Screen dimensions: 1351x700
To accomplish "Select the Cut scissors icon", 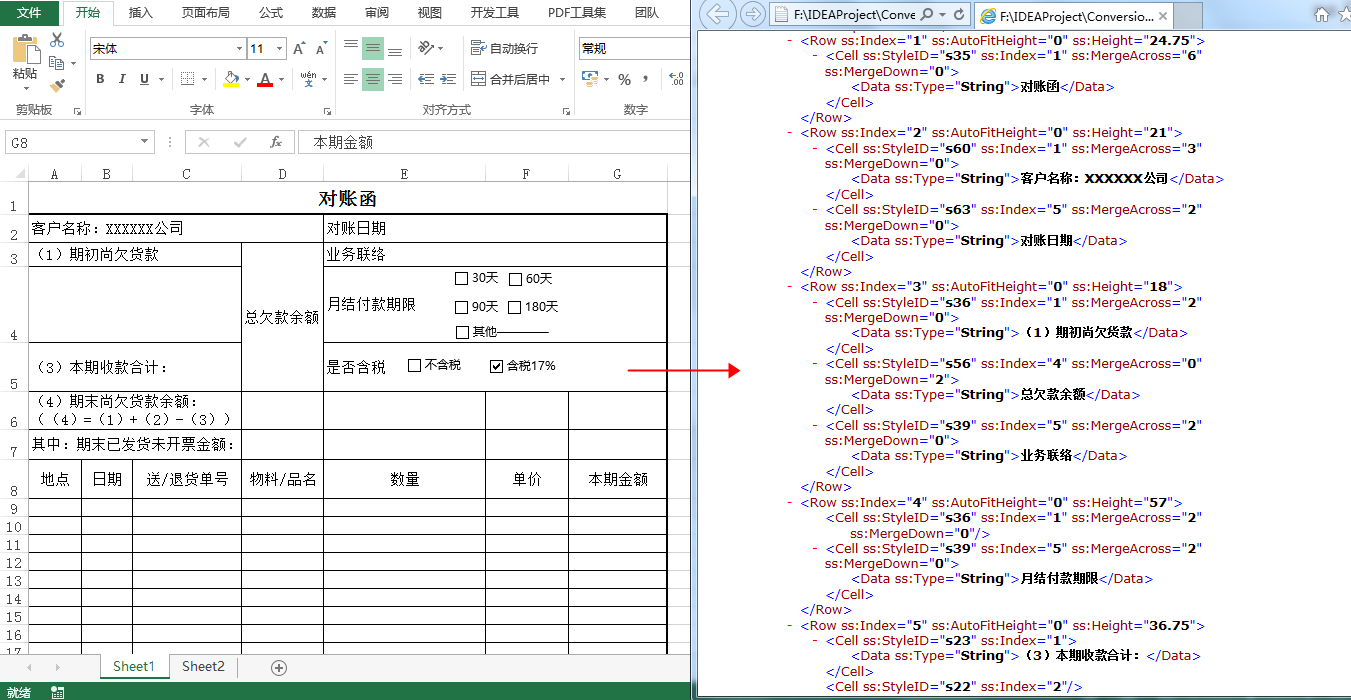I will click(56, 37).
